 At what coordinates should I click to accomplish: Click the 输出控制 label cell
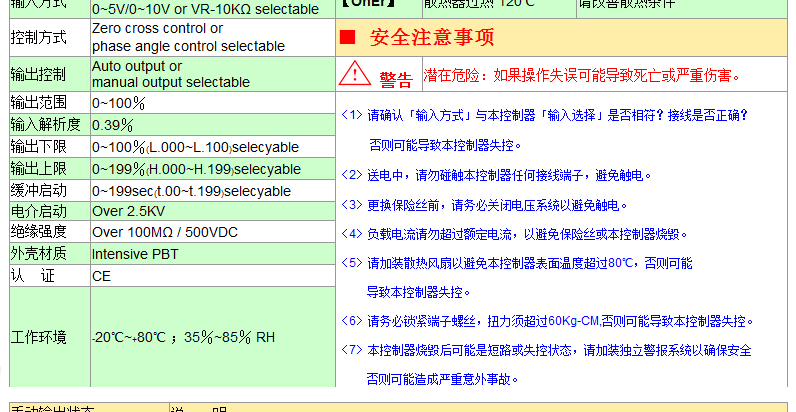coord(39,74)
